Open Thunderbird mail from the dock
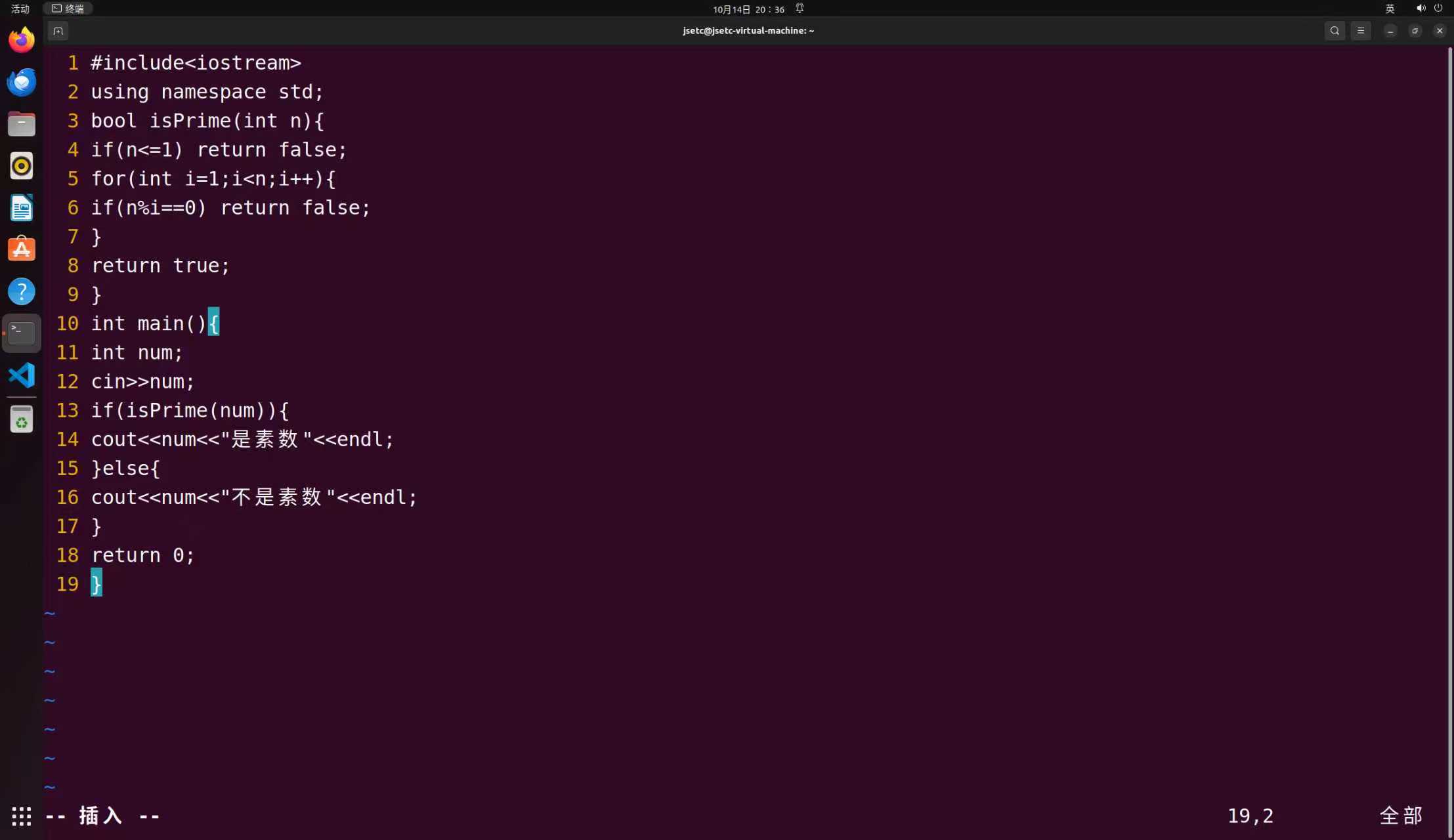Viewport: 1454px width, 840px height. click(x=22, y=82)
